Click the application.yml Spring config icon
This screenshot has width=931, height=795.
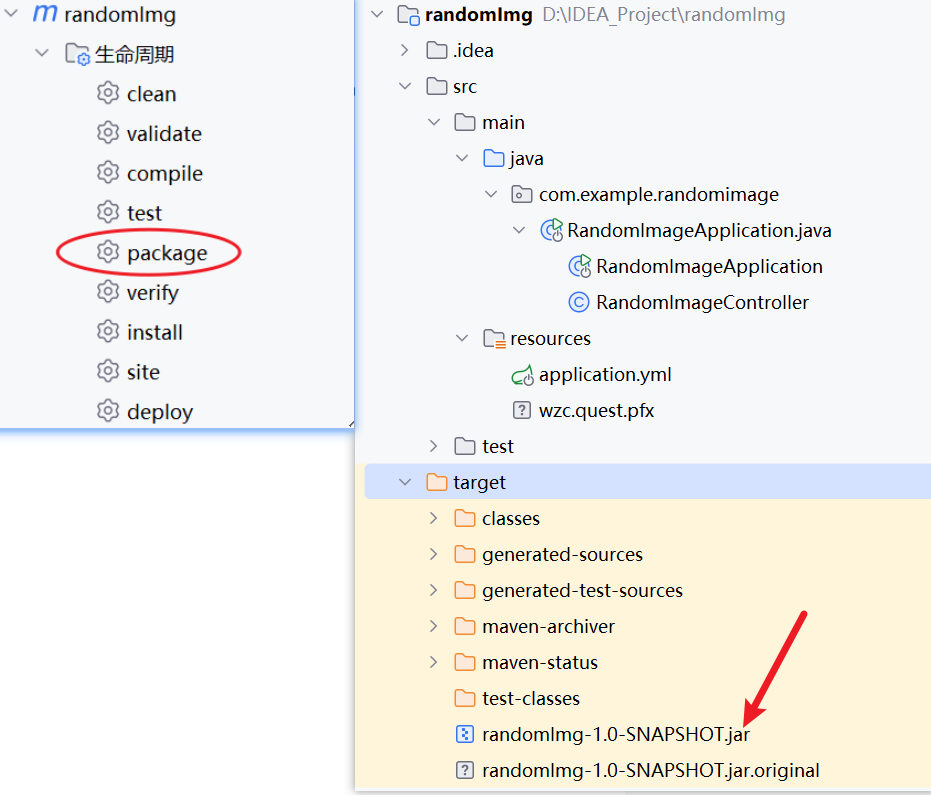coord(522,375)
